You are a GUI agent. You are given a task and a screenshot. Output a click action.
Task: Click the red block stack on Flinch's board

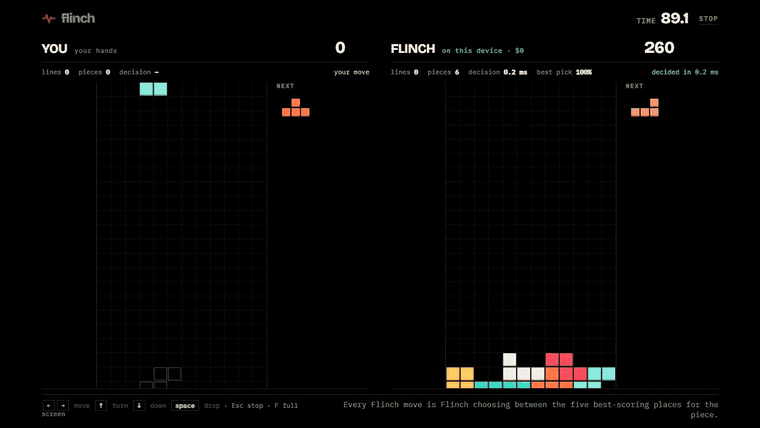(x=564, y=367)
